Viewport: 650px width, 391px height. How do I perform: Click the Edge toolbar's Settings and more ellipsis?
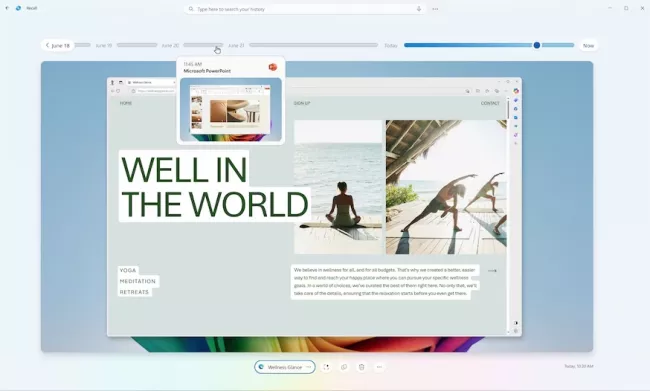coord(506,91)
